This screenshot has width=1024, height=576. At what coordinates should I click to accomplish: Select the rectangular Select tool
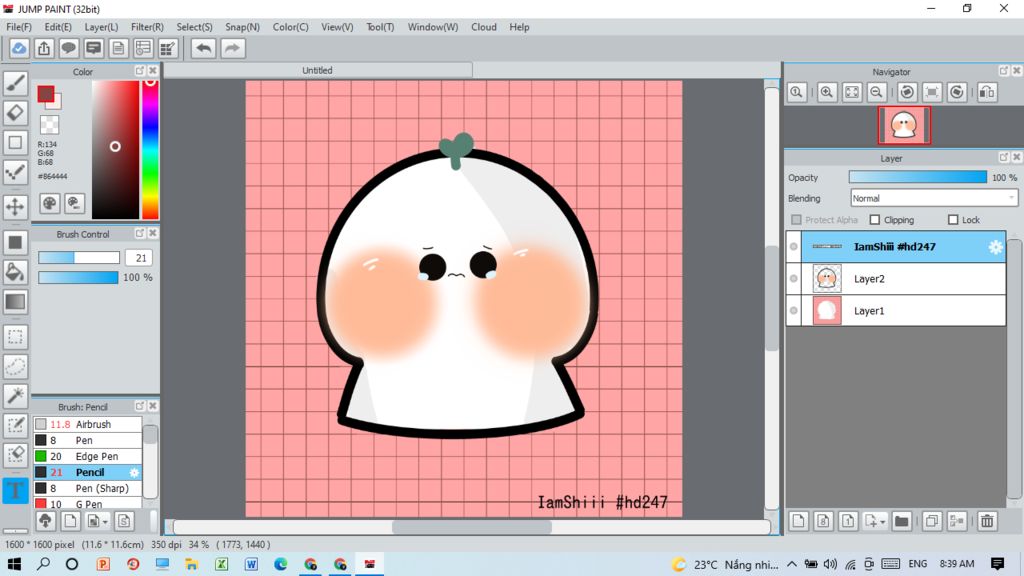(16, 337)
